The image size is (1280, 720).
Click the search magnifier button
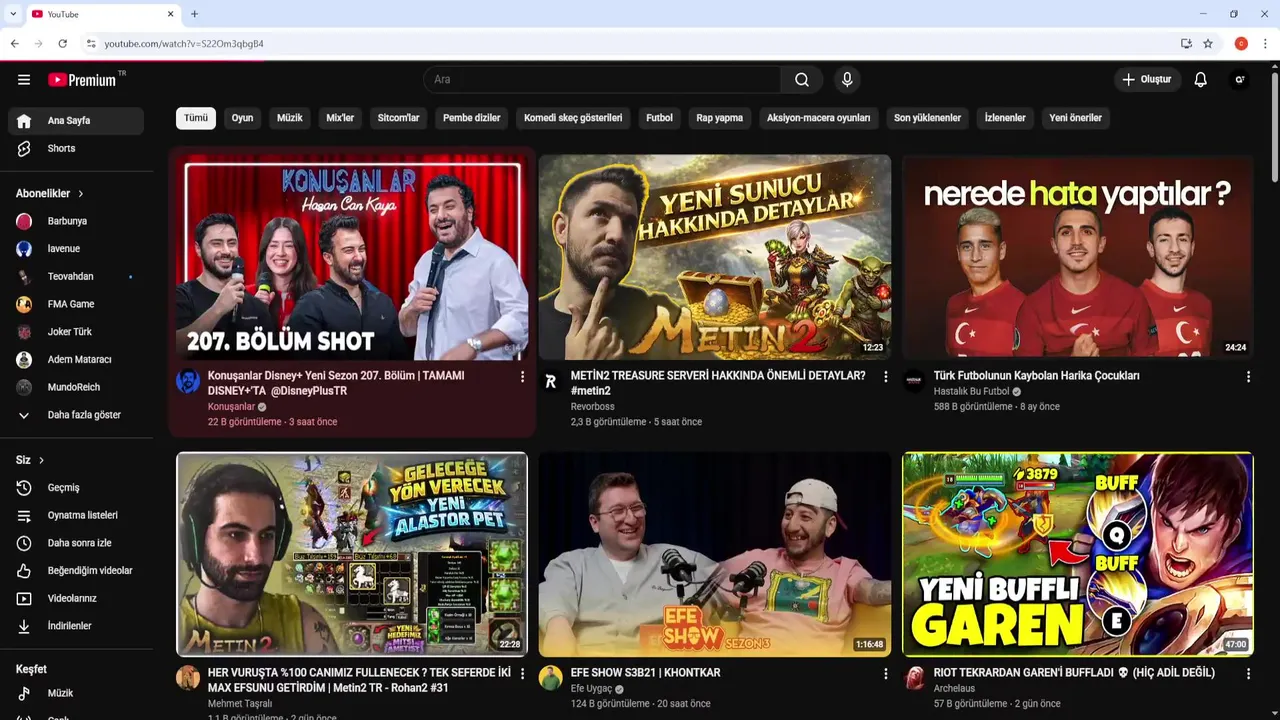pos(802,80)
